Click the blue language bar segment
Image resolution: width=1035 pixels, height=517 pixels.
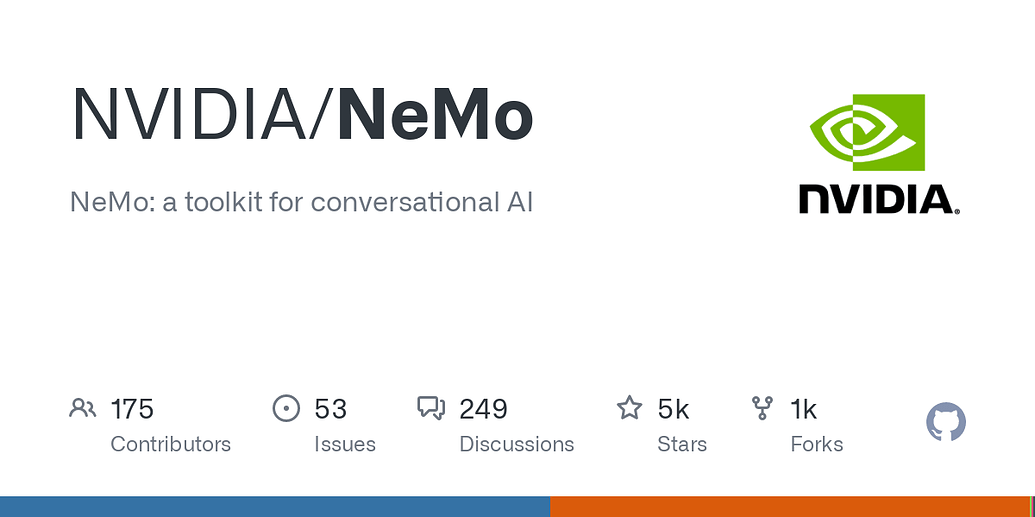pos(275,506)
